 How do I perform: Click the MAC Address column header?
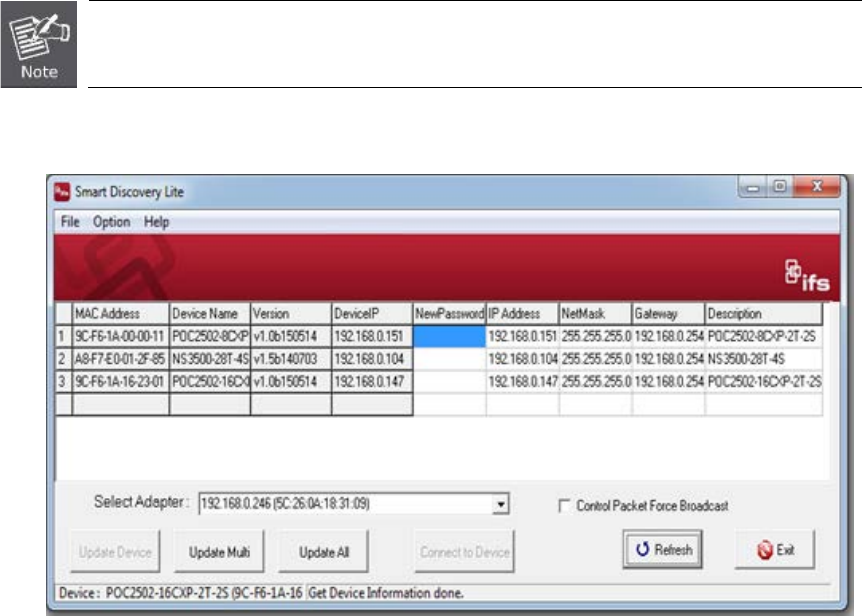(120, 314)
